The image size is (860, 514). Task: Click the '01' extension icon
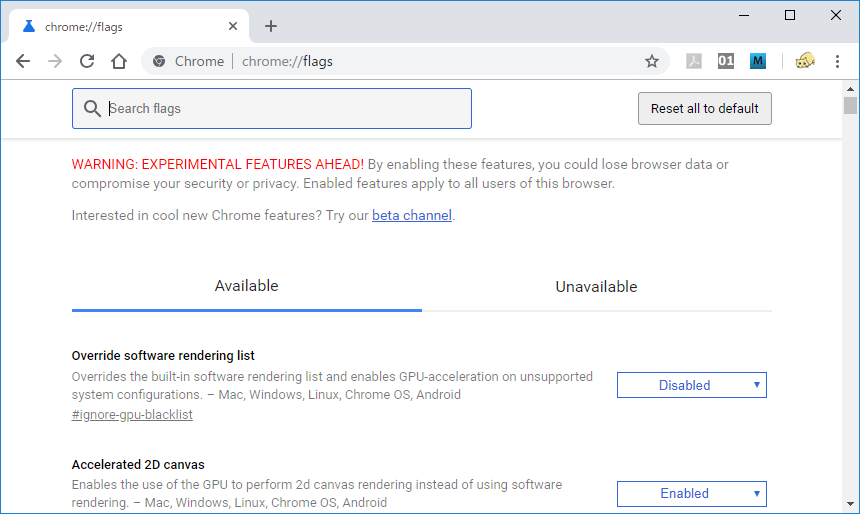pos(726,61)
